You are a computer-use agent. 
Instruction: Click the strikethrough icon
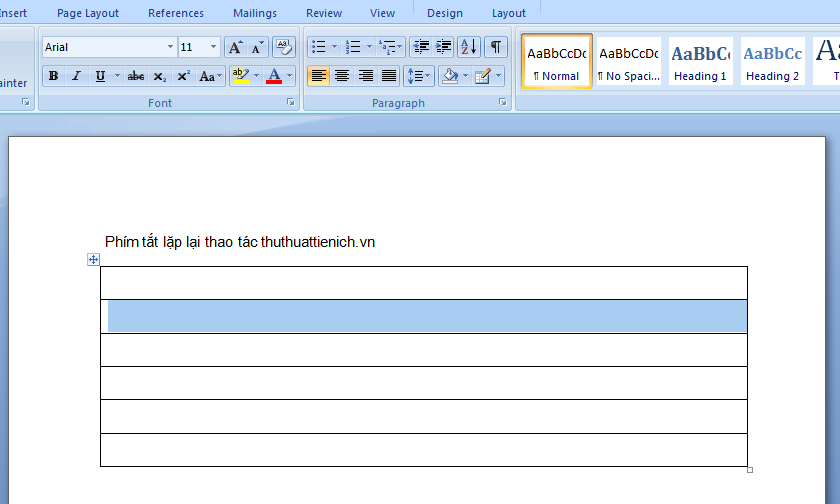pos(136,76)
